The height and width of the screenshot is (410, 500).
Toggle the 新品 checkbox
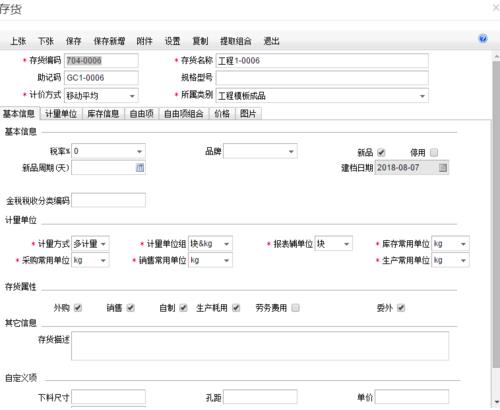click(x=381, y=153)
